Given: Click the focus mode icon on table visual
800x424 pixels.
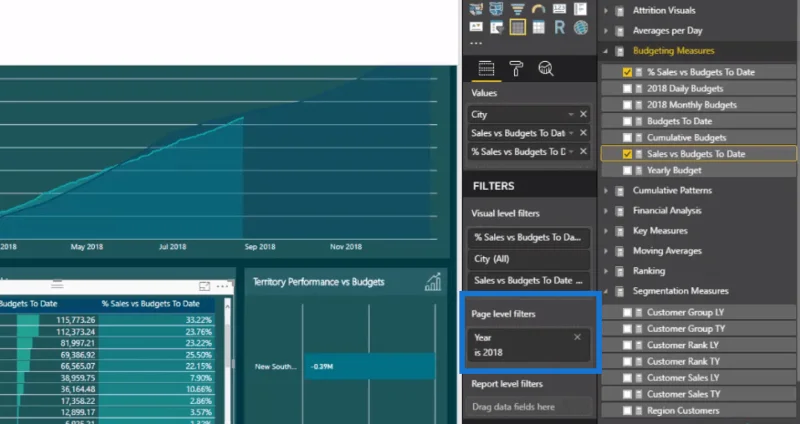Looking at the screenshot, I should click(x=205, y=286).
